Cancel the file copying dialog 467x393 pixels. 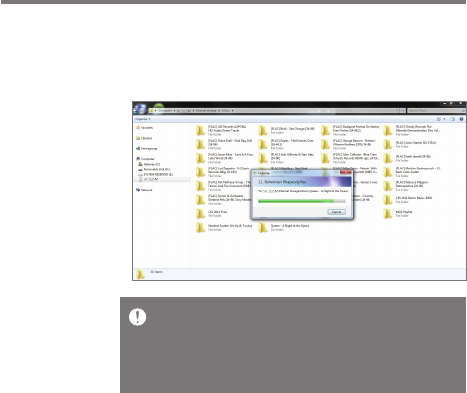pyautogui.click(x=336, y=212)
